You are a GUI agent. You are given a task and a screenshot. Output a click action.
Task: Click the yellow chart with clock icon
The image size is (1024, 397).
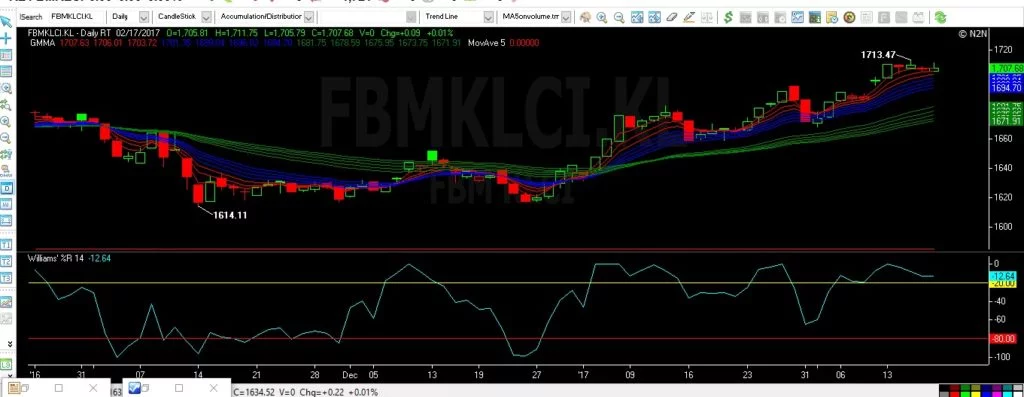tap(831, 17)
